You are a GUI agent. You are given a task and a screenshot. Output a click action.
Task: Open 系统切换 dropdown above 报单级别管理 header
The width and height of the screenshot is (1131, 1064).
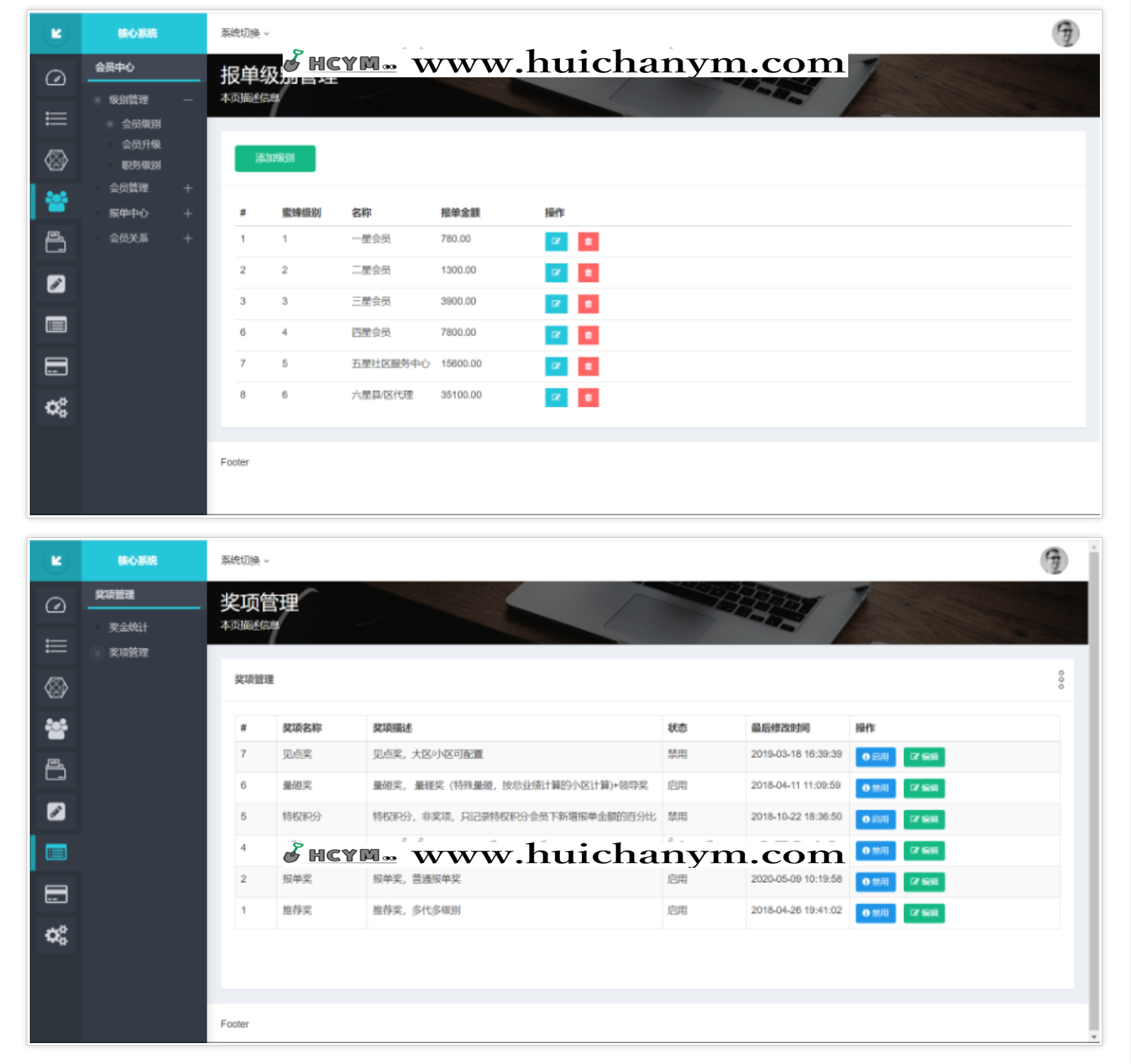(x=245, y=33)
